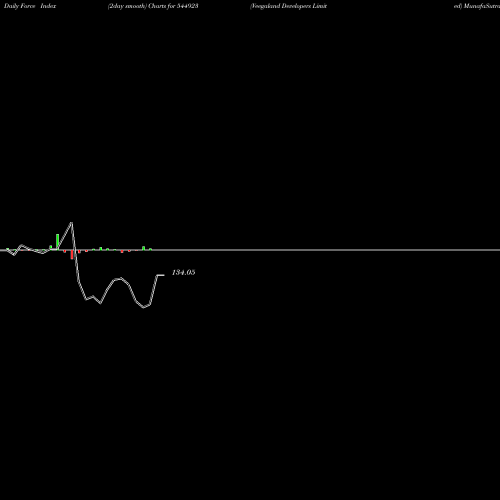Click the 'Vengaland Developers Limit' title text

click(289, 6)
